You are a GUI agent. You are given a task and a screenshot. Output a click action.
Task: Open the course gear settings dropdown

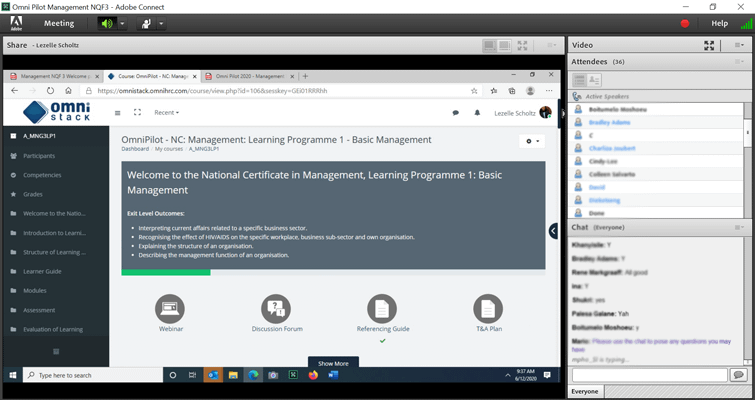tap(532, 141)
